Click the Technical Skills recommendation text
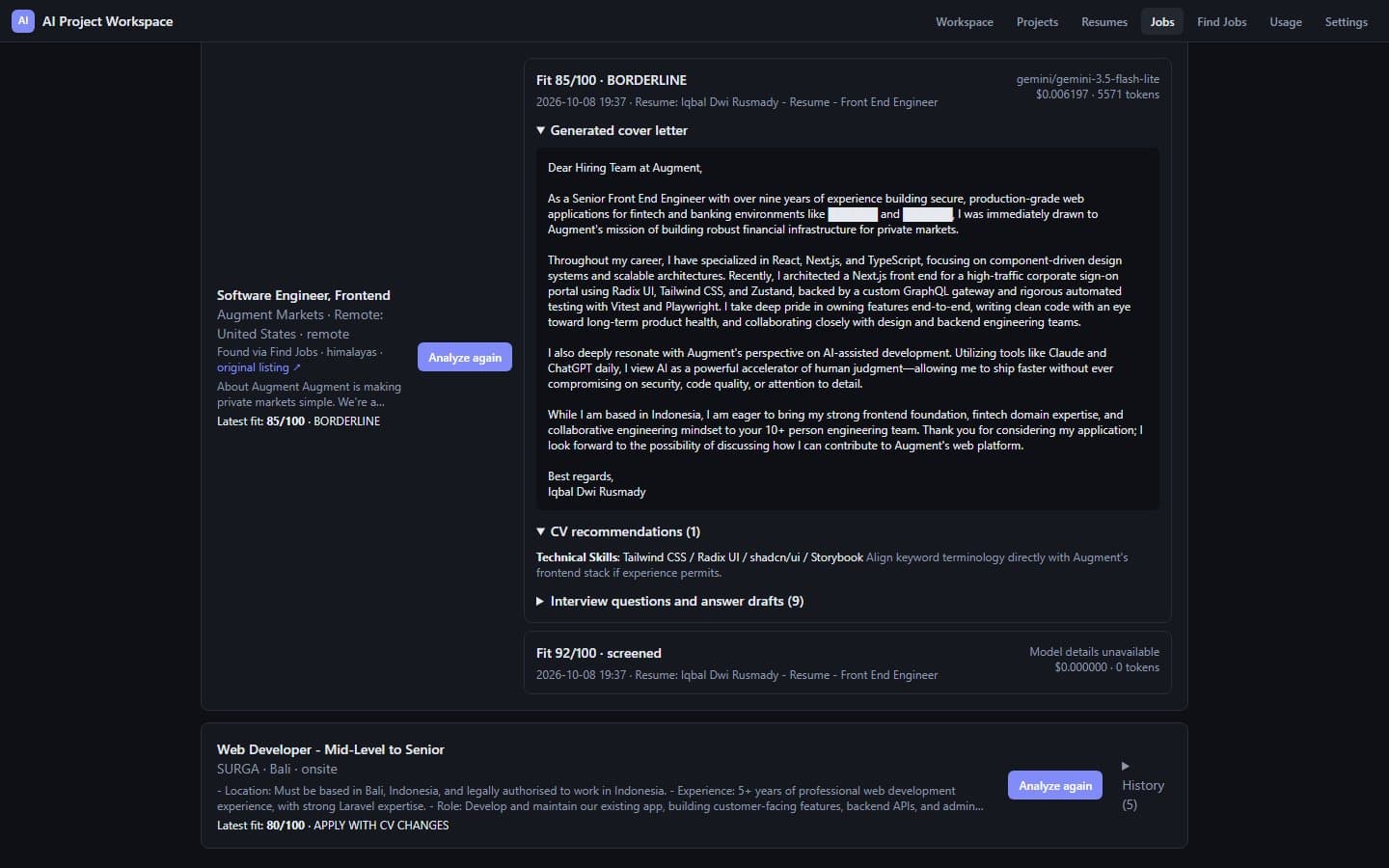The height and width of the screenshot is (868, 1389). coord(831,565)
